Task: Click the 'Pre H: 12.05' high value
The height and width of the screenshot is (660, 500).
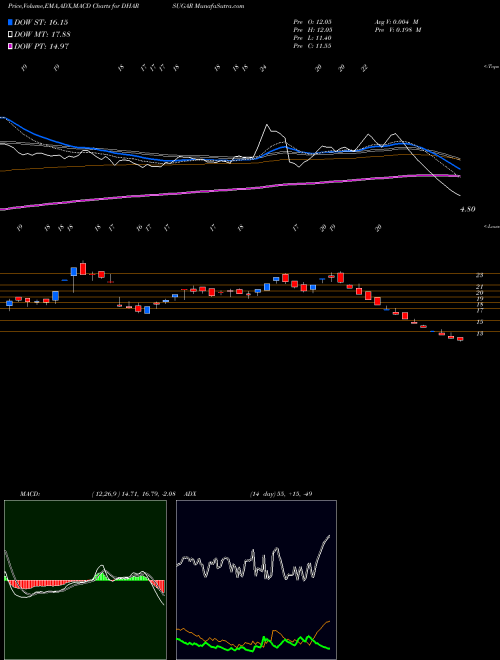Action: (313, 30)
